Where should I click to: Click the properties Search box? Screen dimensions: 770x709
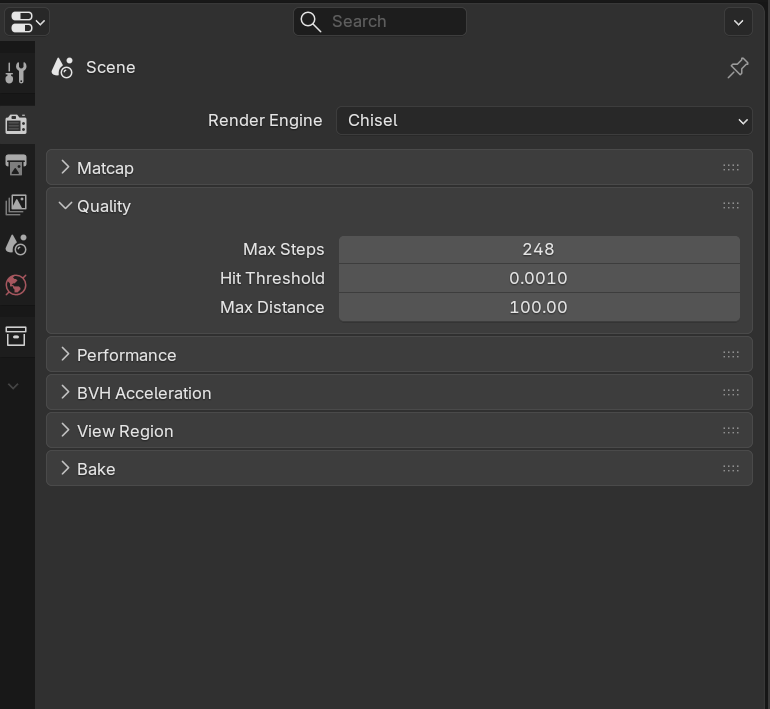[x=380, y=22]
